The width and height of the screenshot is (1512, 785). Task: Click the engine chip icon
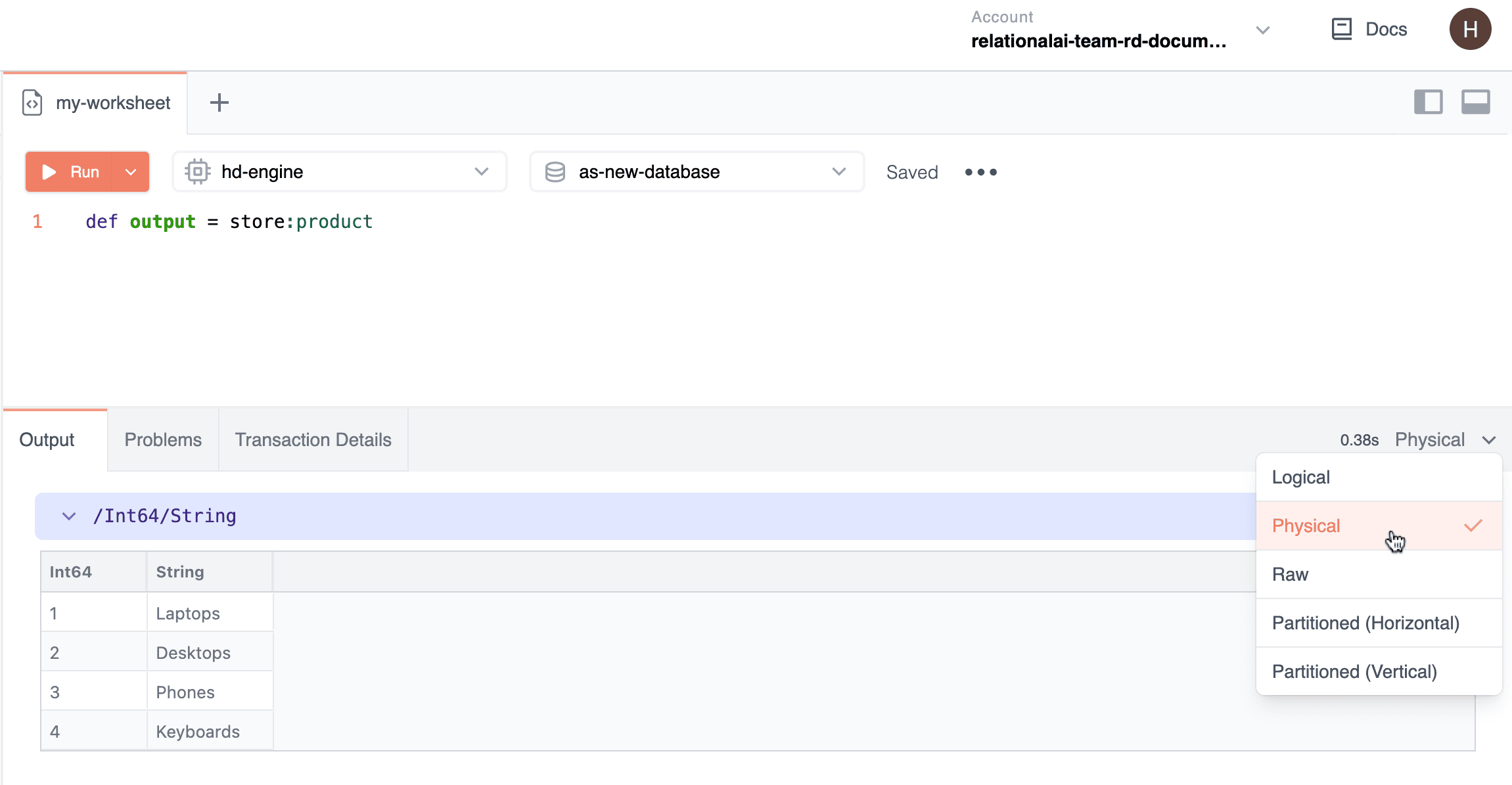(x=197, y=172)
